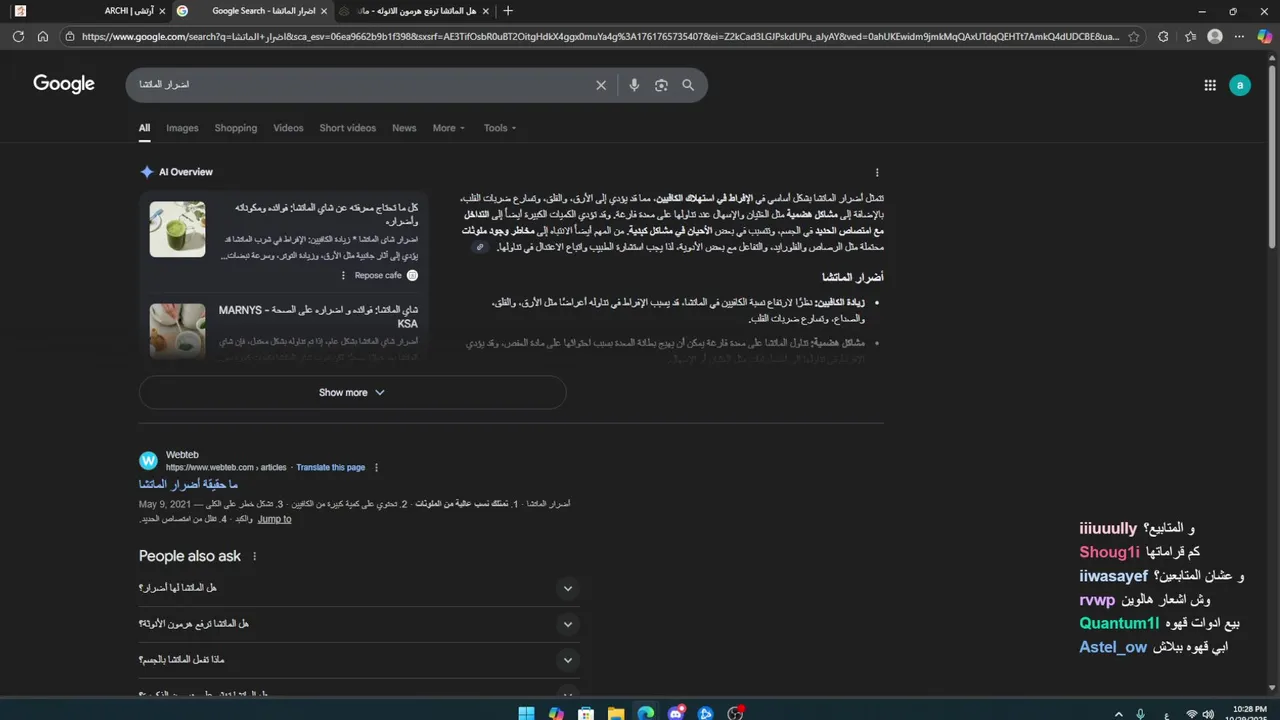Open the new tab plus button

tap(508, 11)
